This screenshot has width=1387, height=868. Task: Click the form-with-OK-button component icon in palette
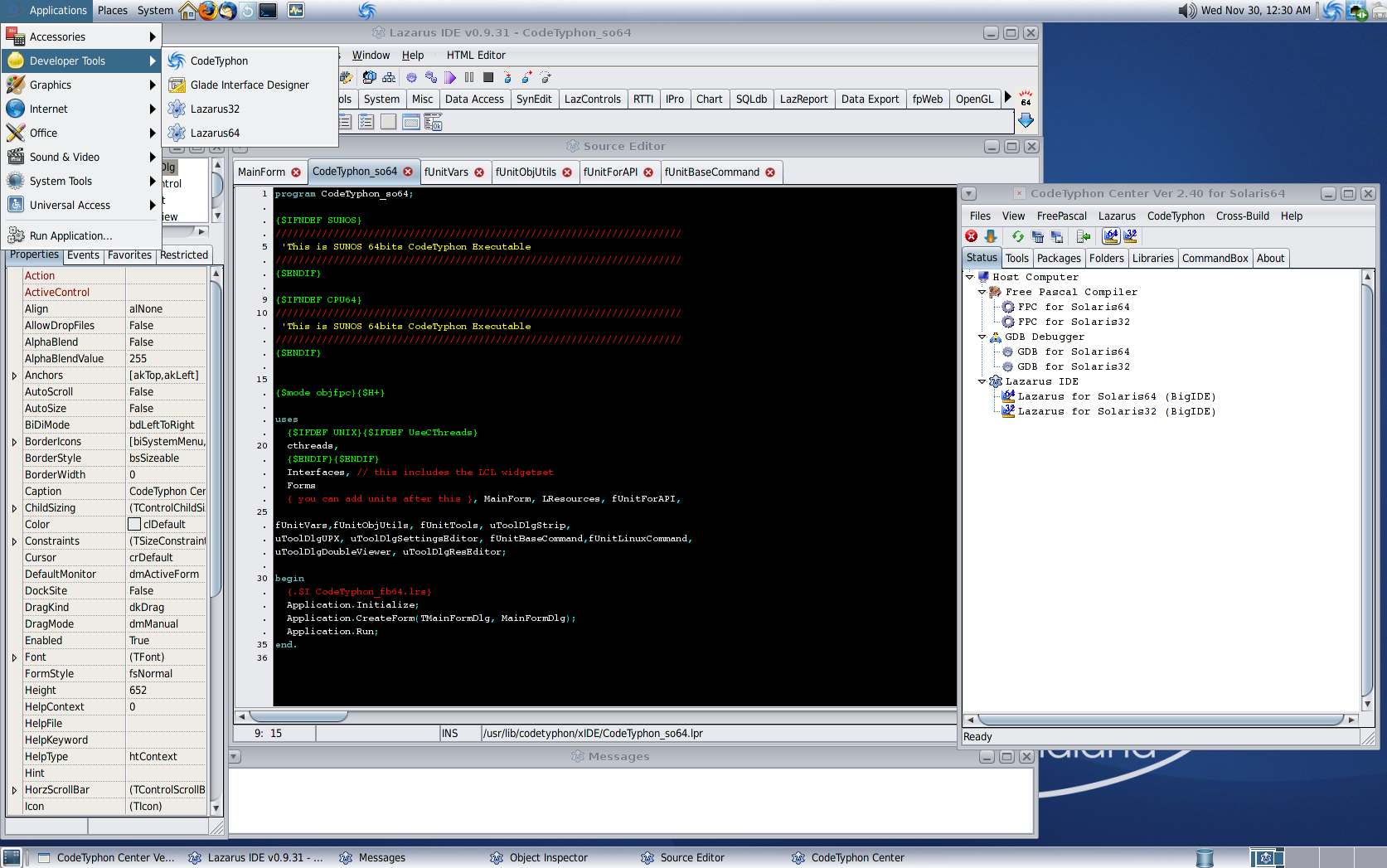tap(433, 123)
